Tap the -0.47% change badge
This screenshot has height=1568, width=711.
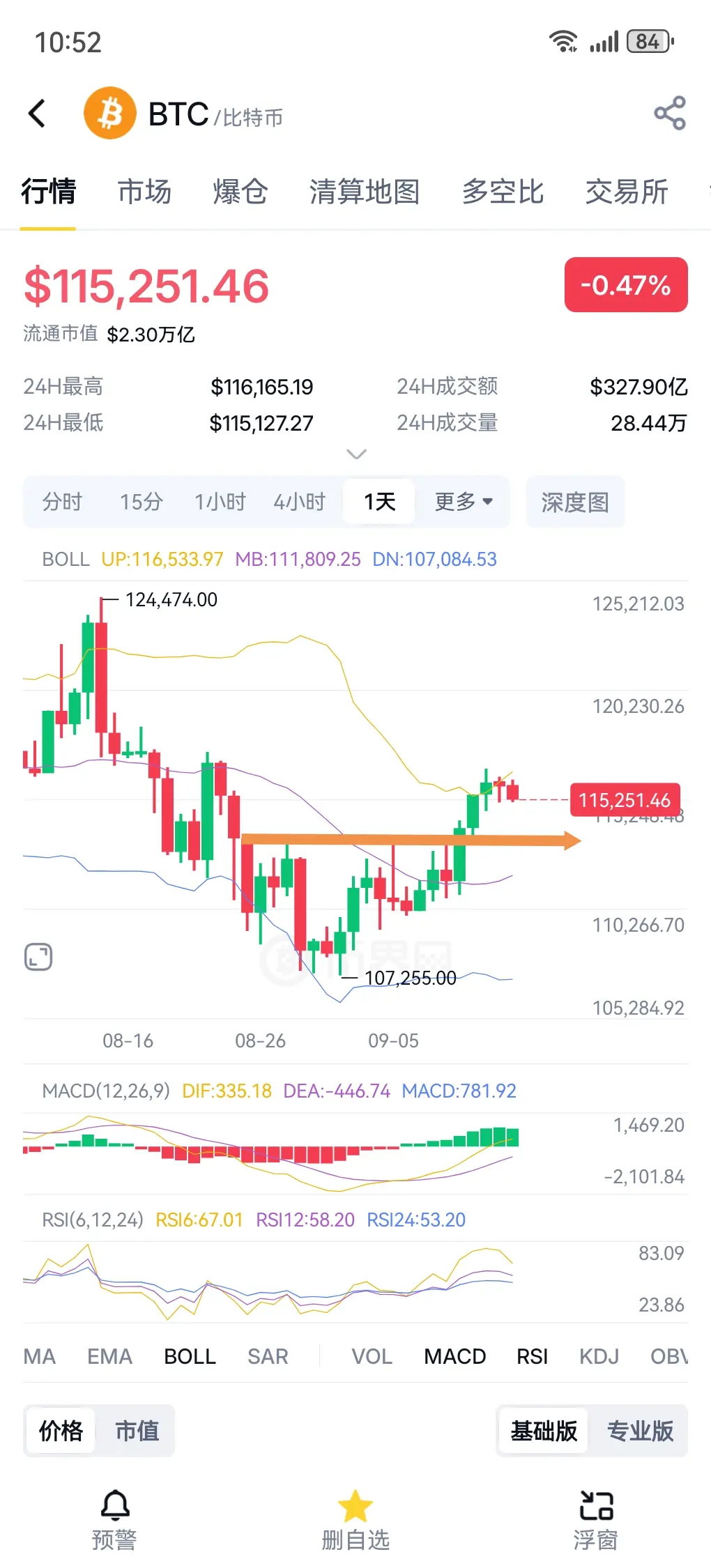[626, 284]
